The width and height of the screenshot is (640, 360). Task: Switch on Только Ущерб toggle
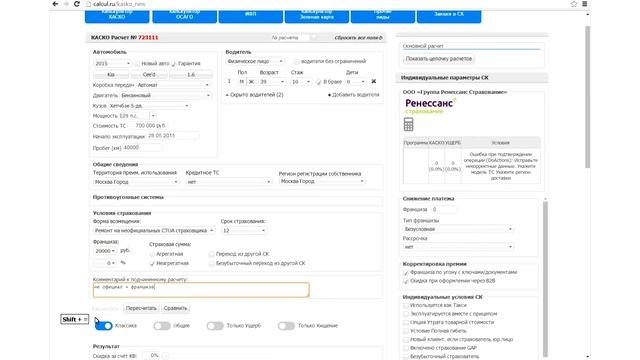pos(215,326)
